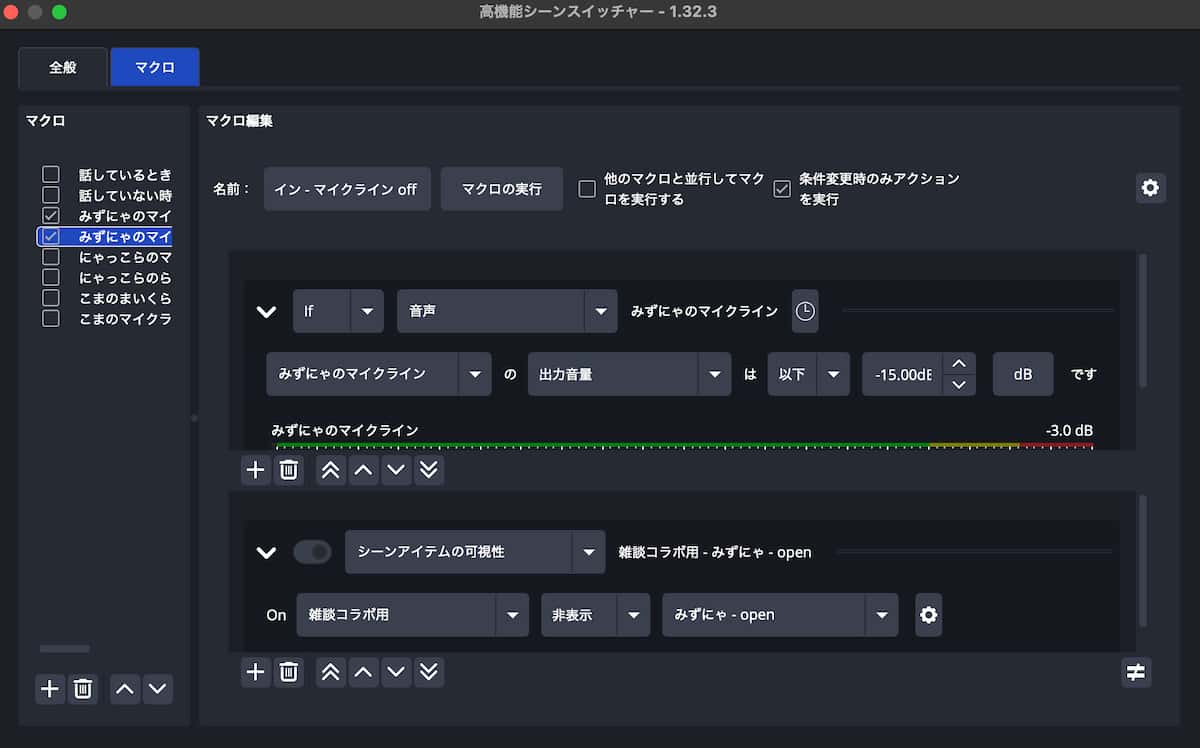The width and height of the screenshot is (1200, 748).
Task: Collapse the If condition with its chevron
Action: 266,311
